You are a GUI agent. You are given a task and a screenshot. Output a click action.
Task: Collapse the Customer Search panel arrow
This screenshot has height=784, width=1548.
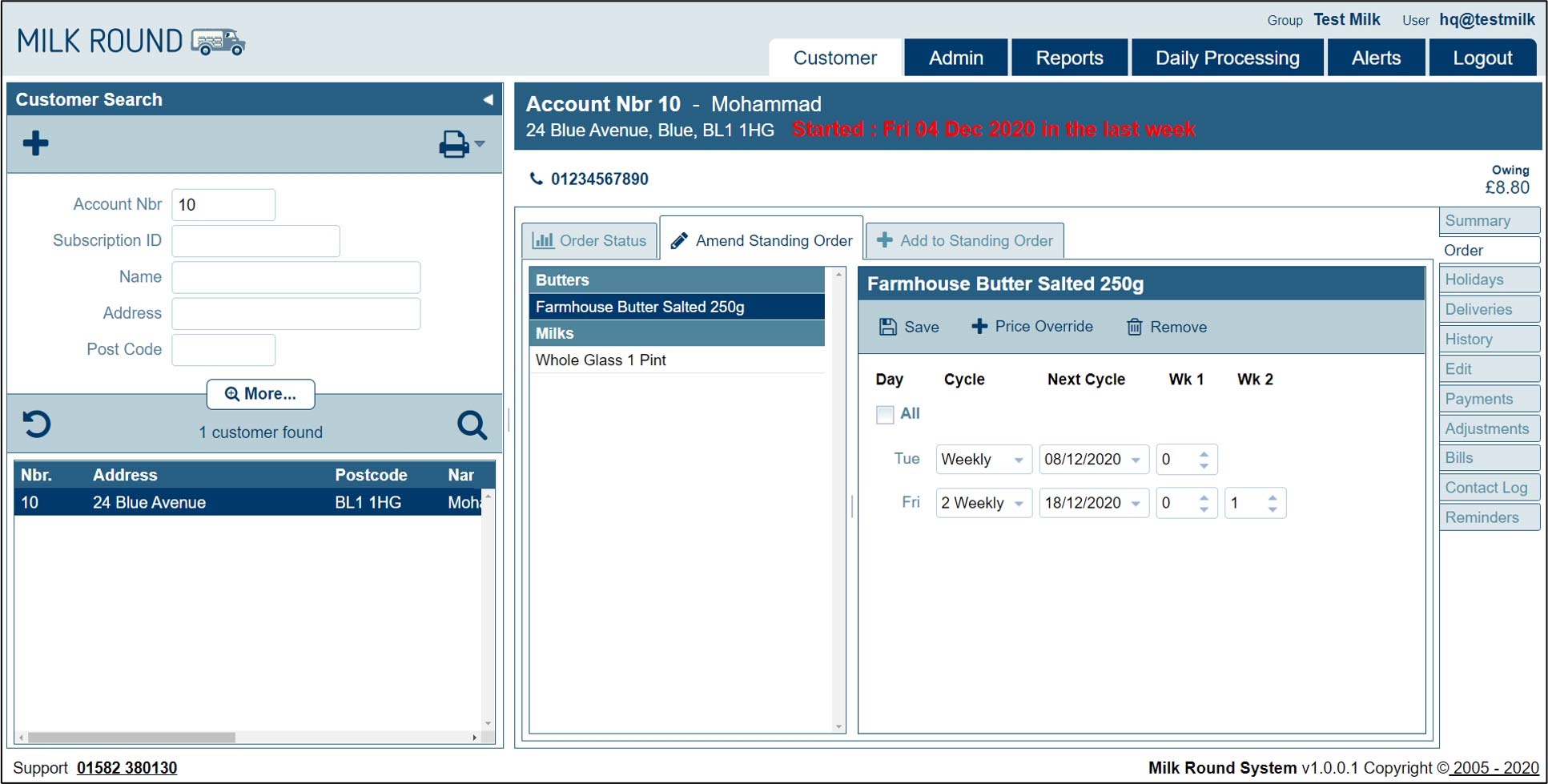point(488,100)
